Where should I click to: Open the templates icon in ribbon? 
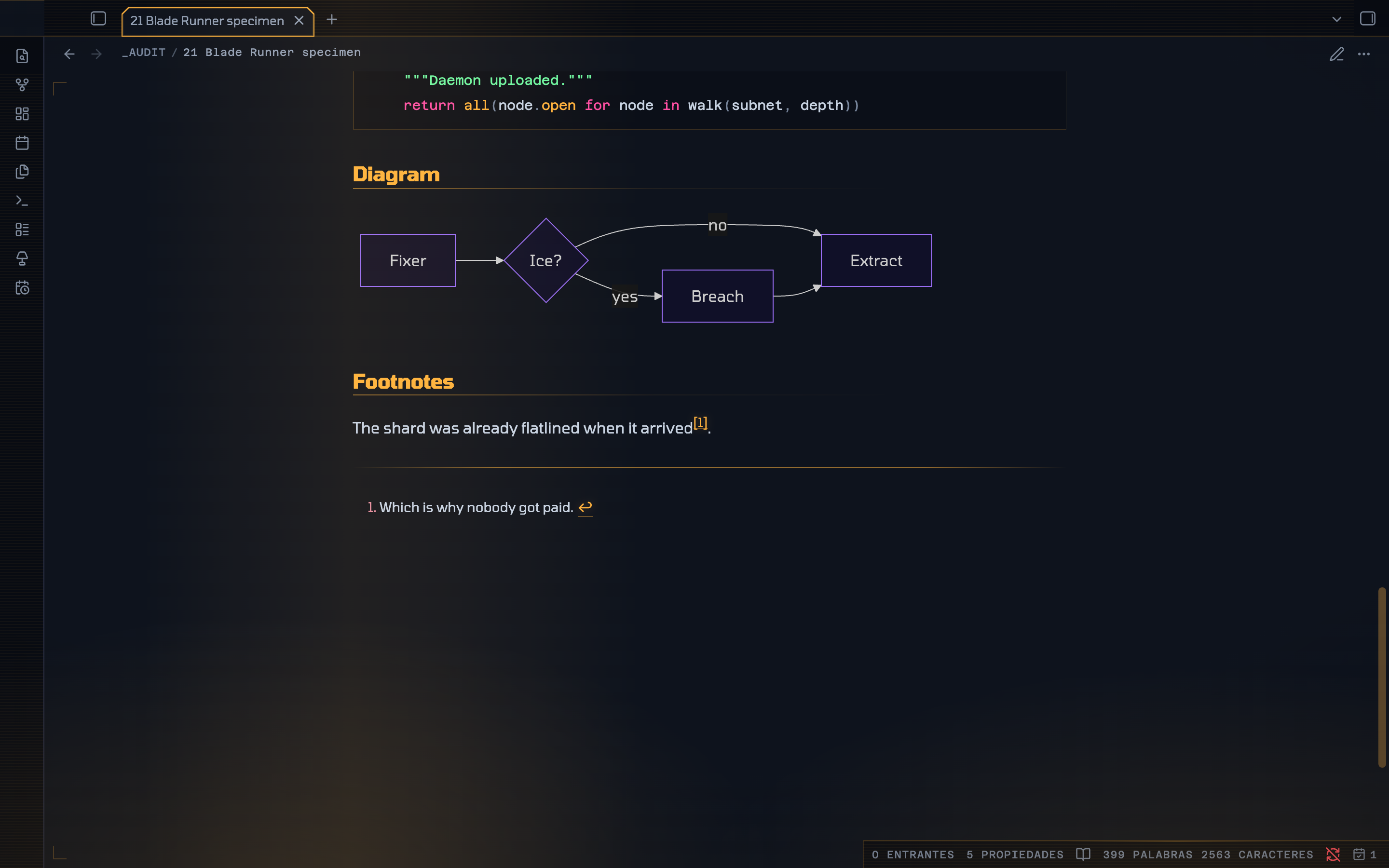point(22,172)
